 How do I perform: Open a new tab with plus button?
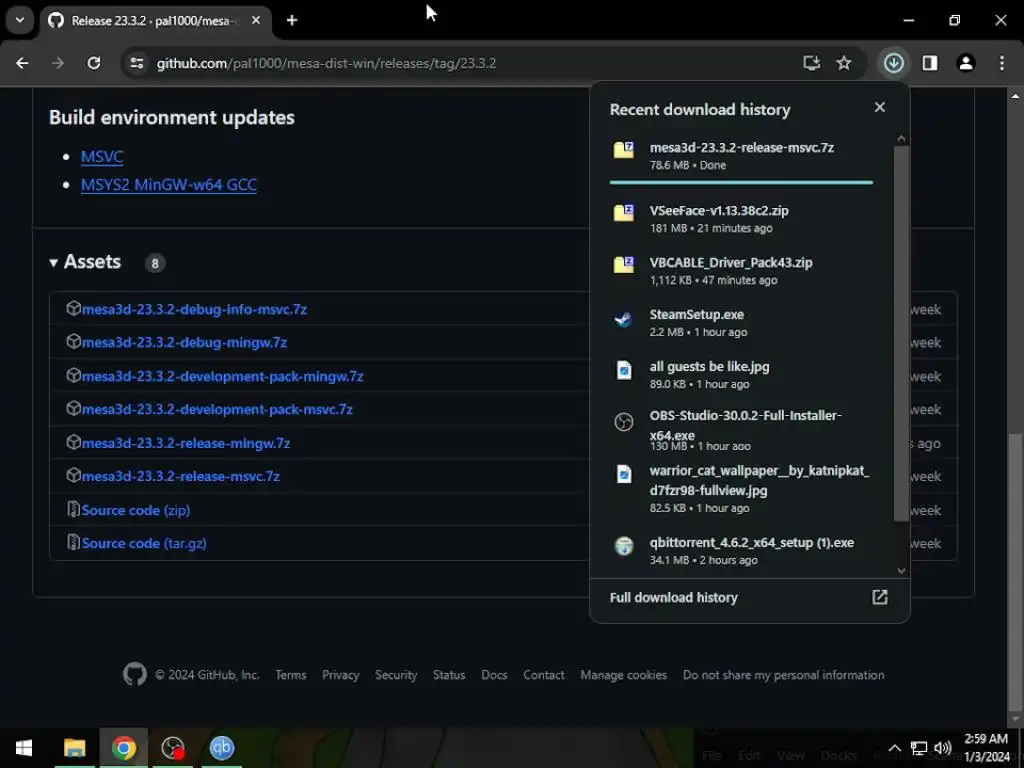[292, 20]
